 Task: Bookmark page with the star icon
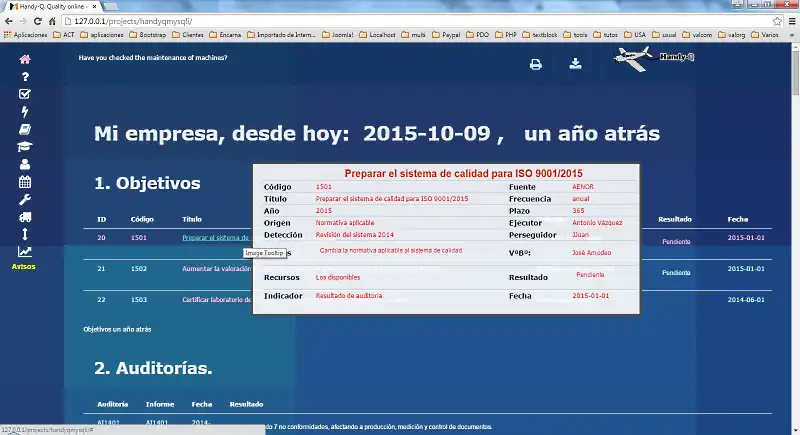777,21
